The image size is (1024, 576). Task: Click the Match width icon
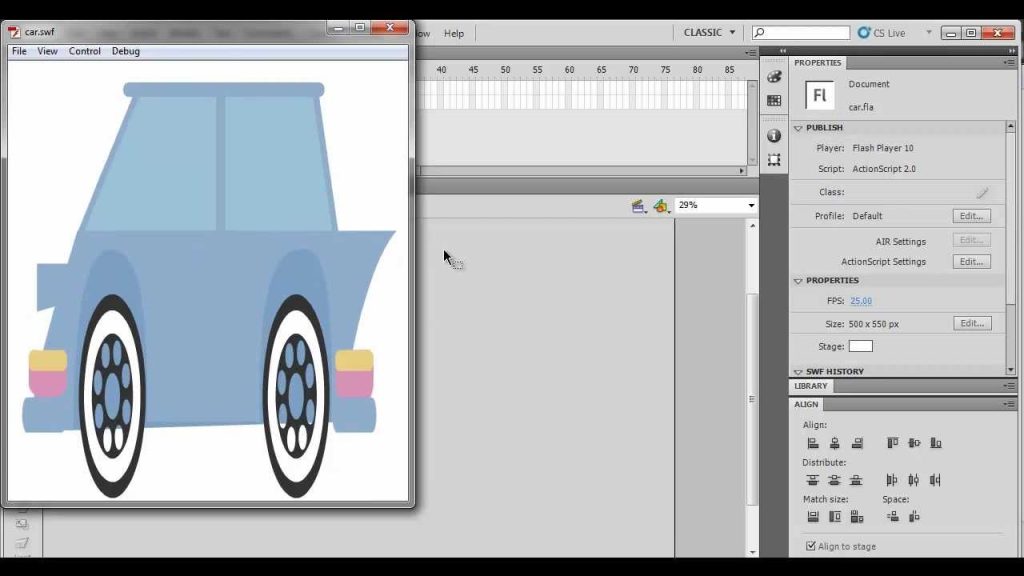pyautogui.click(x=813, y=517)
